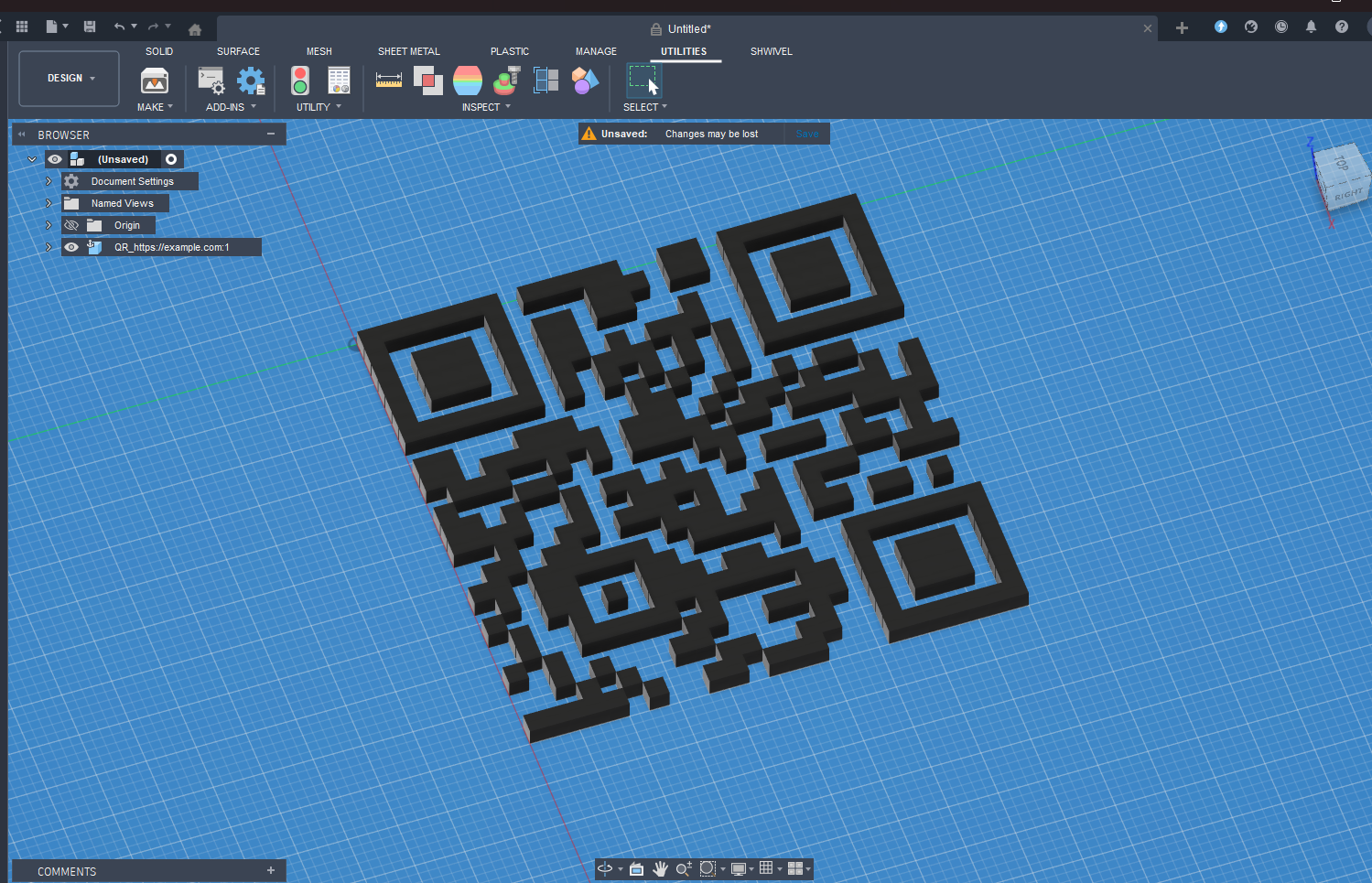The height and width of the screenshot is (883, 1372).
Task: Open the MAKE dropdown menu
Action: [155, 107]
